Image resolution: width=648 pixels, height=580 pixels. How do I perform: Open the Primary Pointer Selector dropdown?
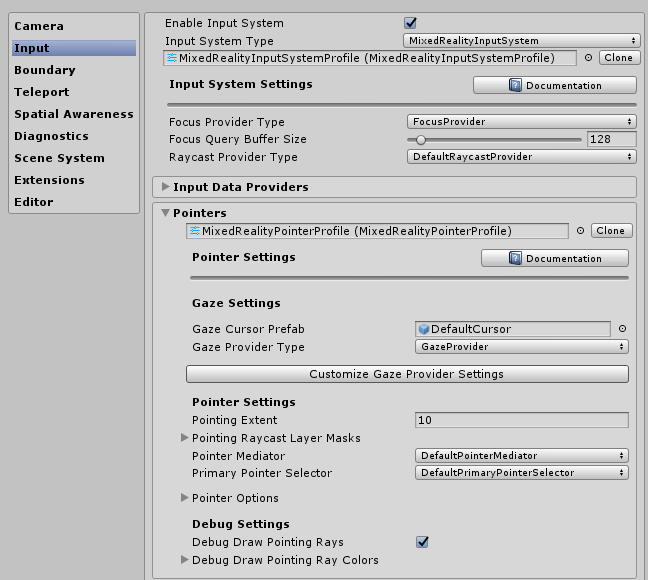click(x=522, y=473)
